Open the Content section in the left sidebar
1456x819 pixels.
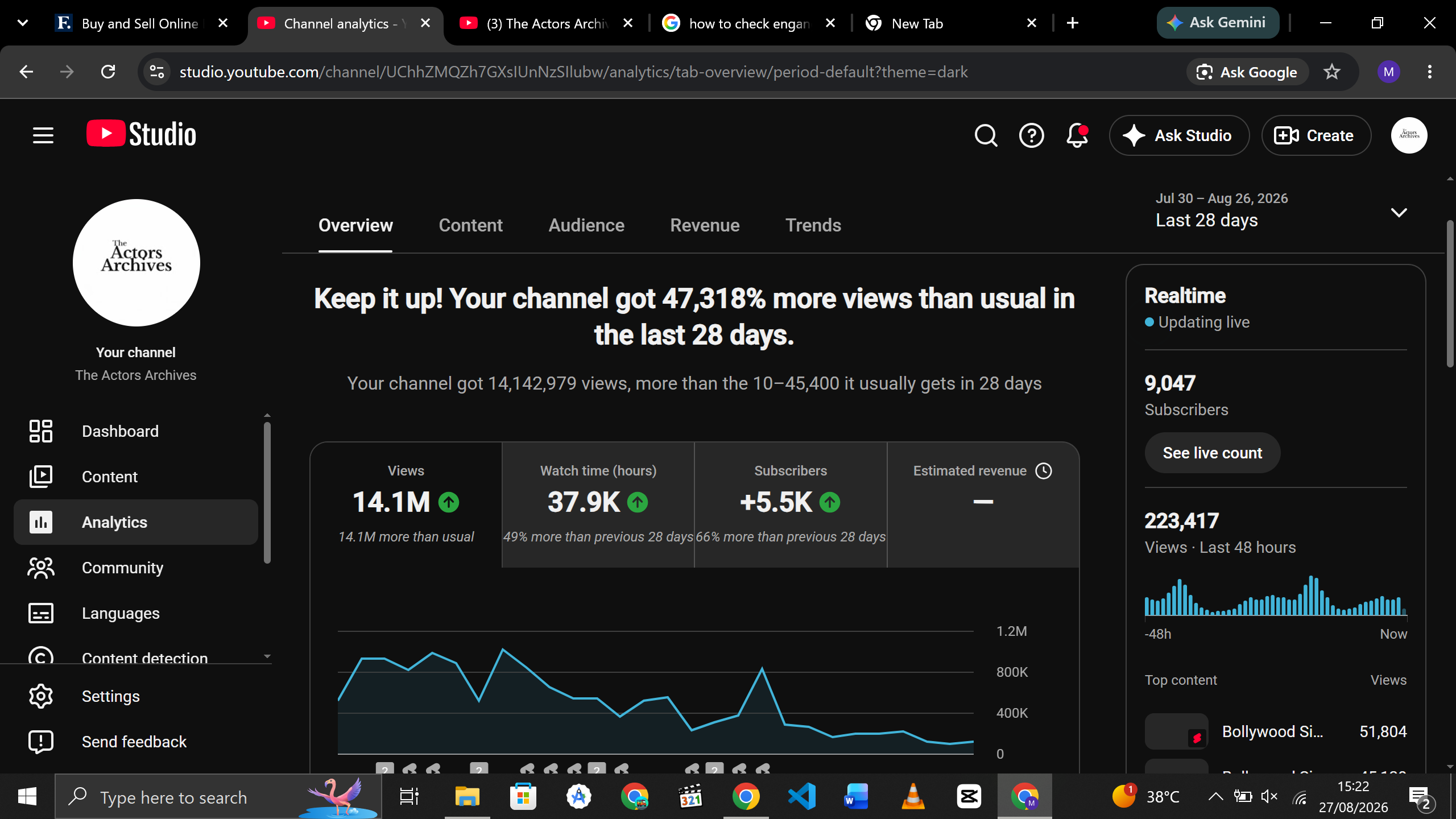(x=135, y=477)
